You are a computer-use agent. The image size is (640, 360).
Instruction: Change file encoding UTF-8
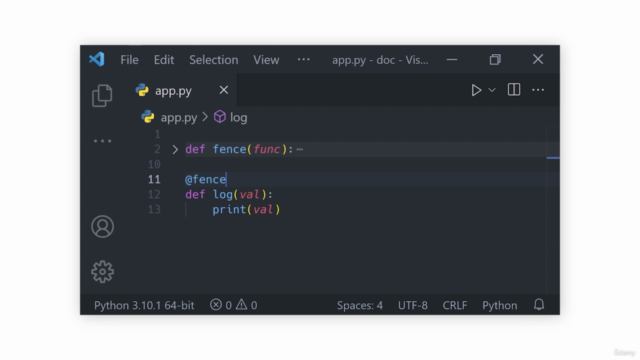[x=413, y=305]
